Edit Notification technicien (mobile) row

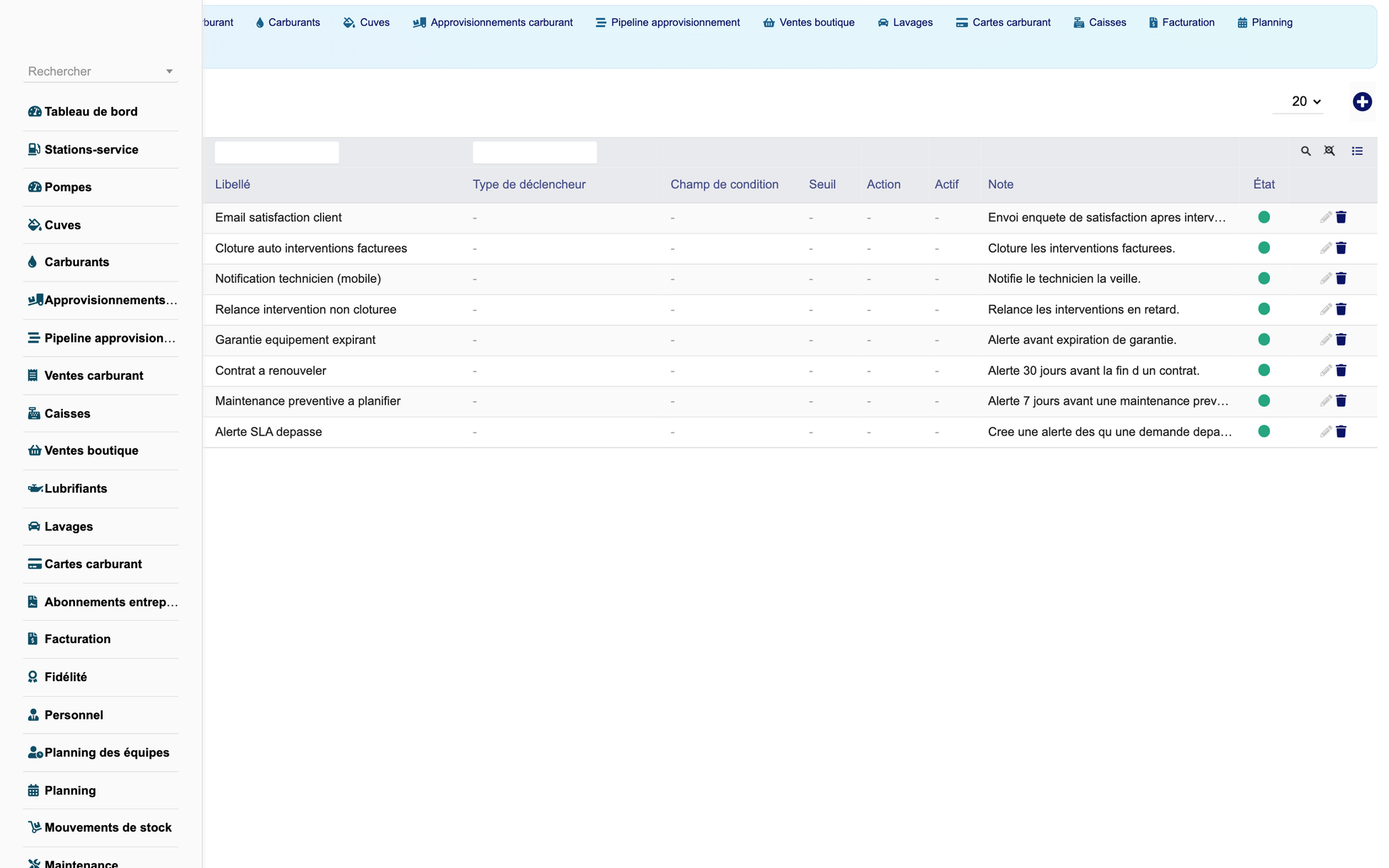tap(1325, 278)
